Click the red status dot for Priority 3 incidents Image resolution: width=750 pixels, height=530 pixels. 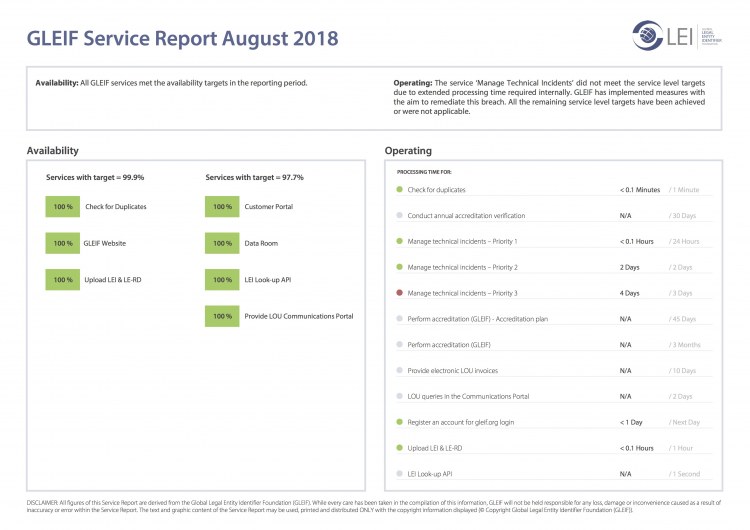coord(400,293)
